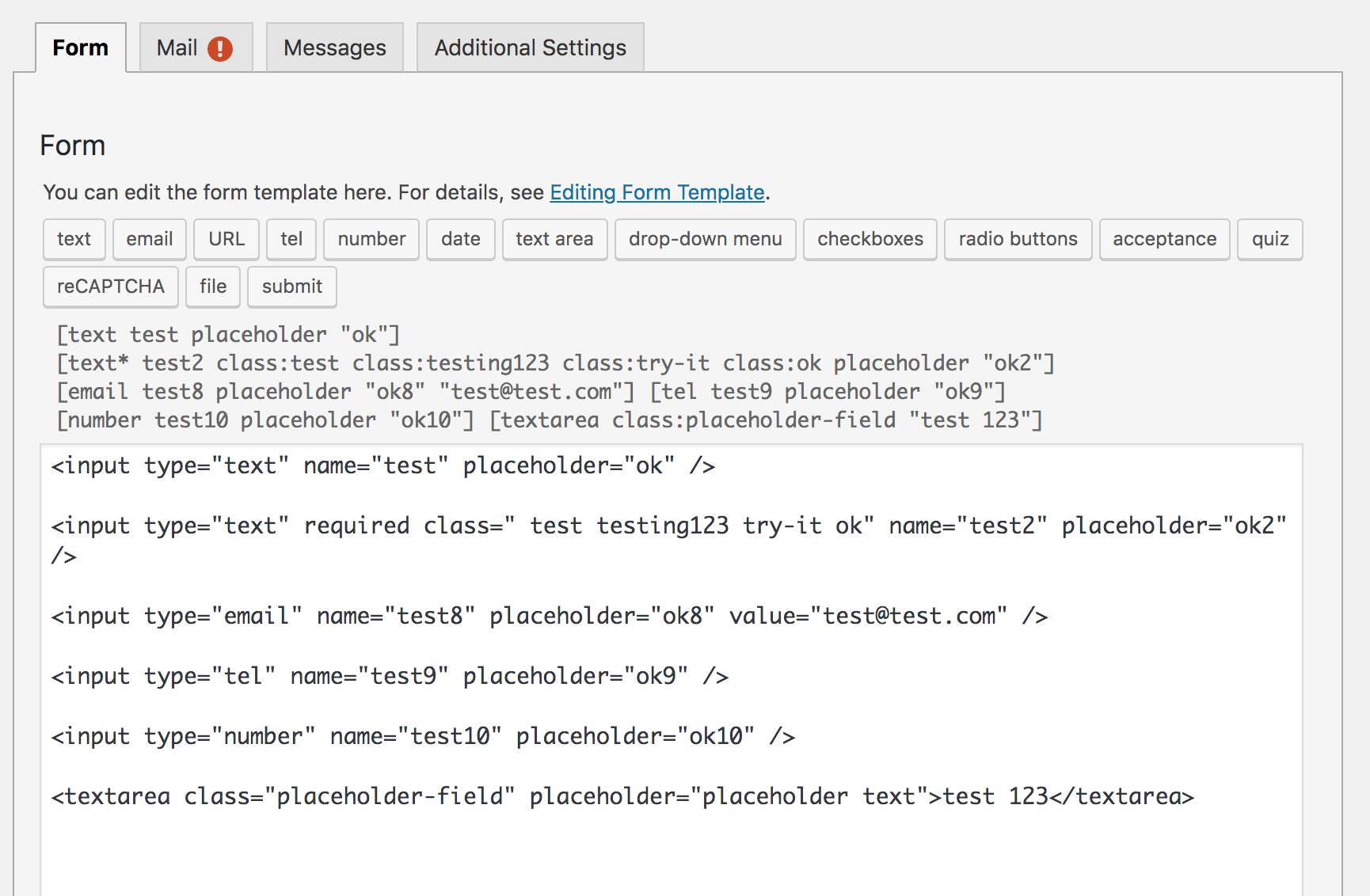This screenshot has width=1370, height=896.
Task: Insert a reCAPTCHA tag
Action: click(x=111, y=287)
